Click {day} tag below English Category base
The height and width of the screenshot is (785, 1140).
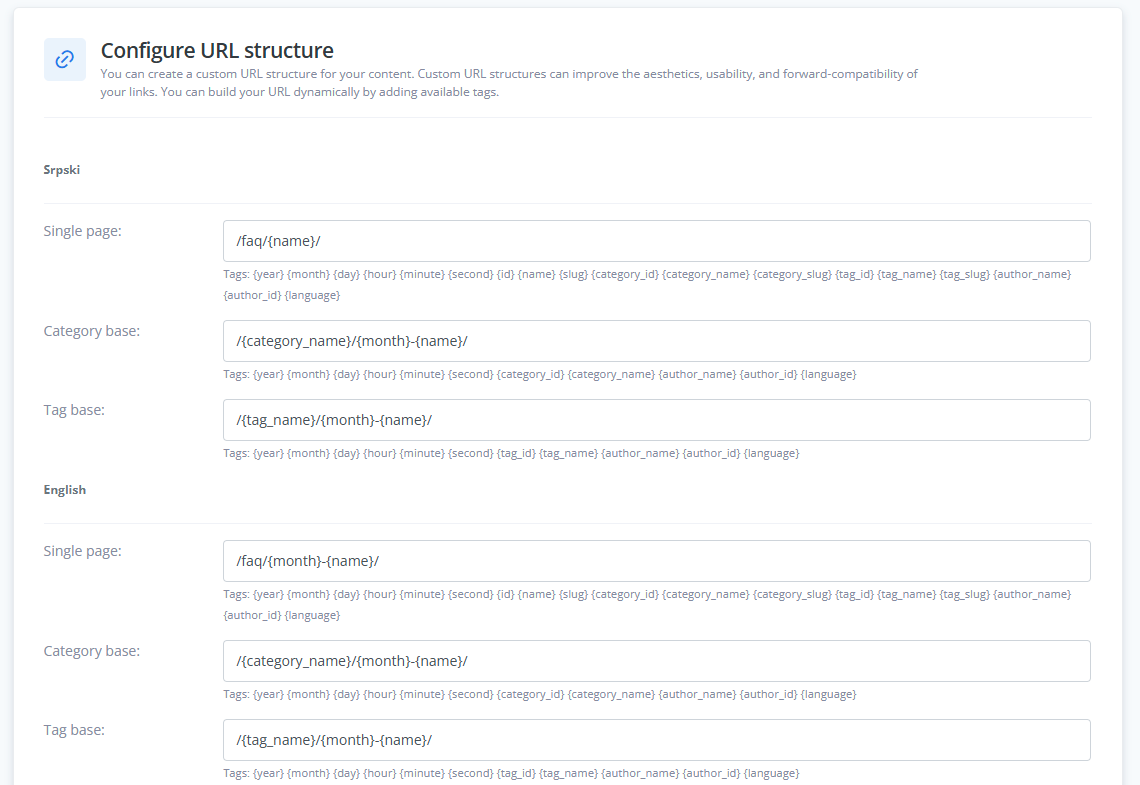coord(346,694)
